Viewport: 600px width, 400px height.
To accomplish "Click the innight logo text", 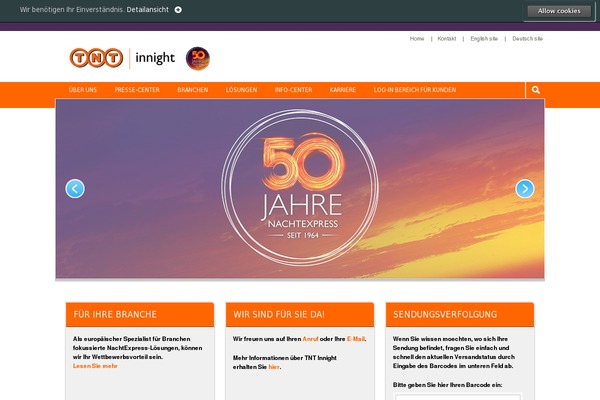I will pos(155,58).
